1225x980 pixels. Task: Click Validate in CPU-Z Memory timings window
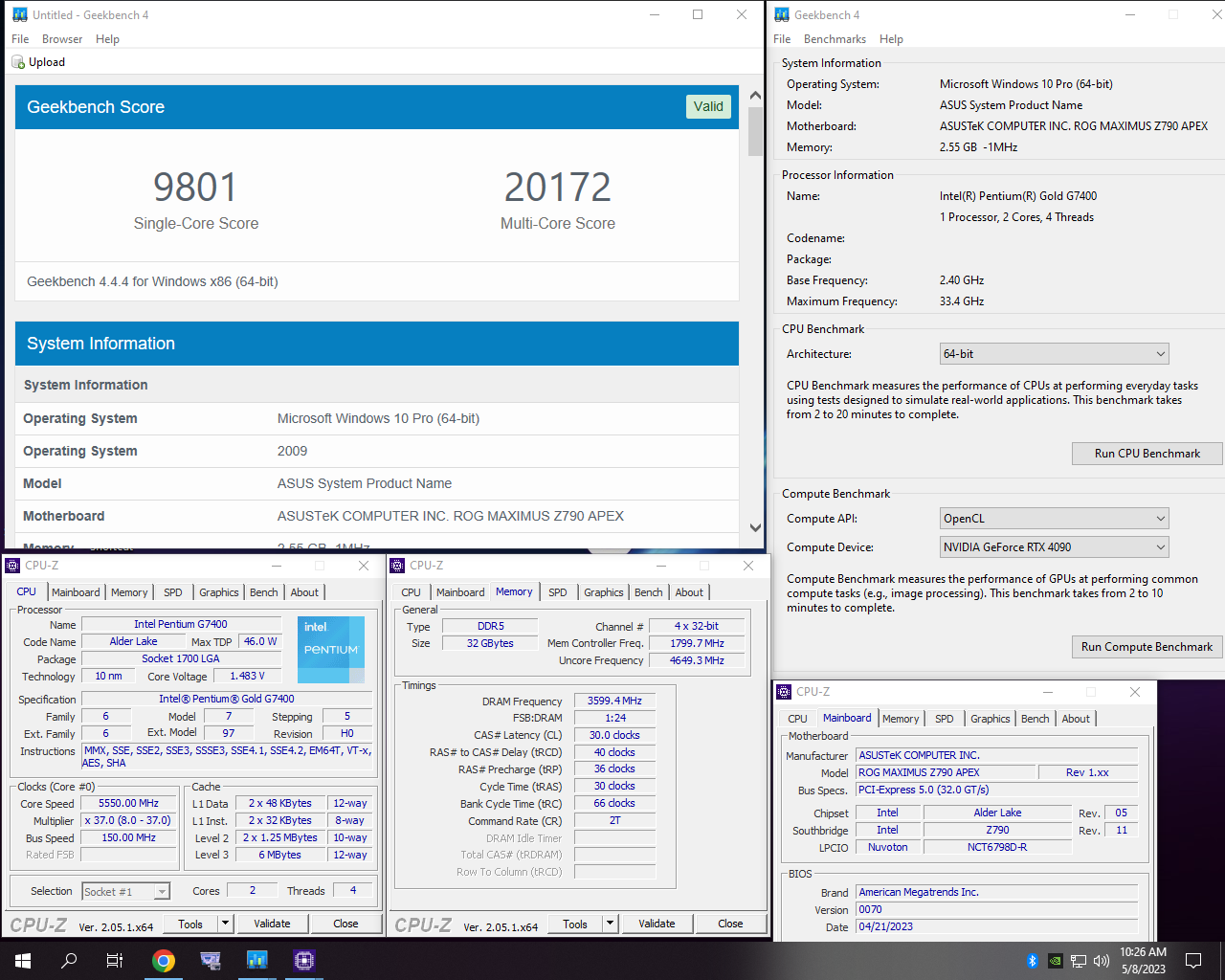[657, 924]
